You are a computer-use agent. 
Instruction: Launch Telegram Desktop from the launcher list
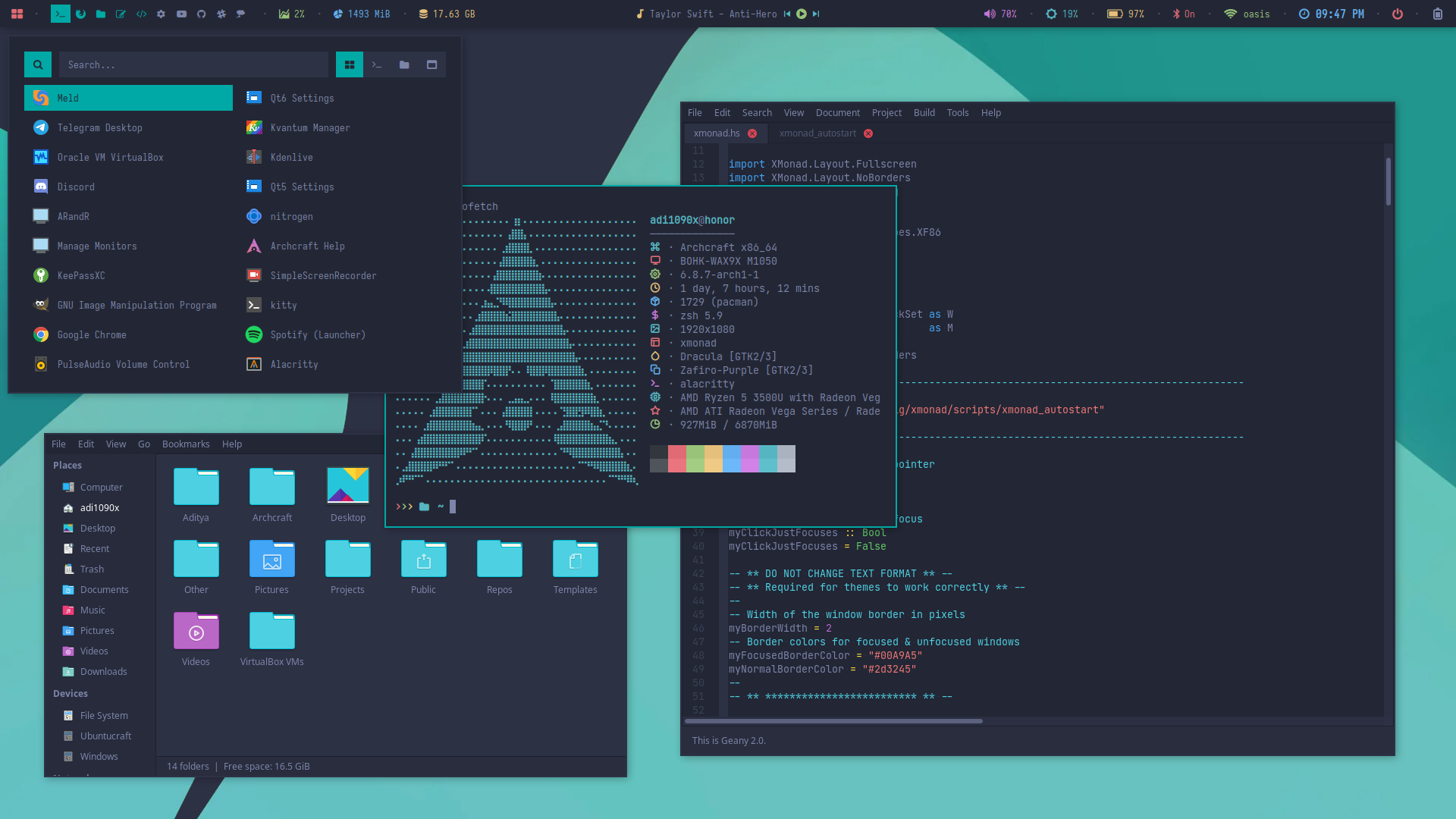click(99, 127)
